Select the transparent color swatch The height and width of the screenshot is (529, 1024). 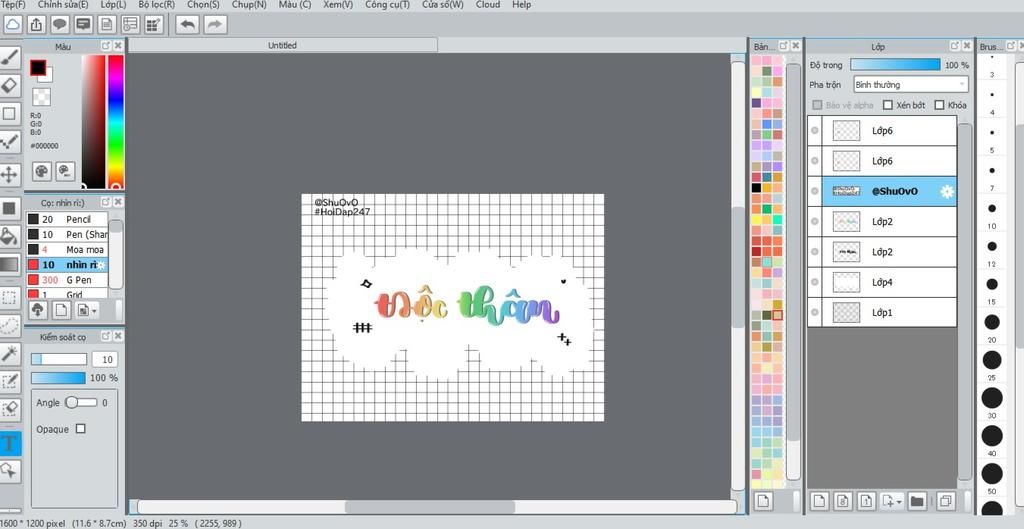coord(42,97)
